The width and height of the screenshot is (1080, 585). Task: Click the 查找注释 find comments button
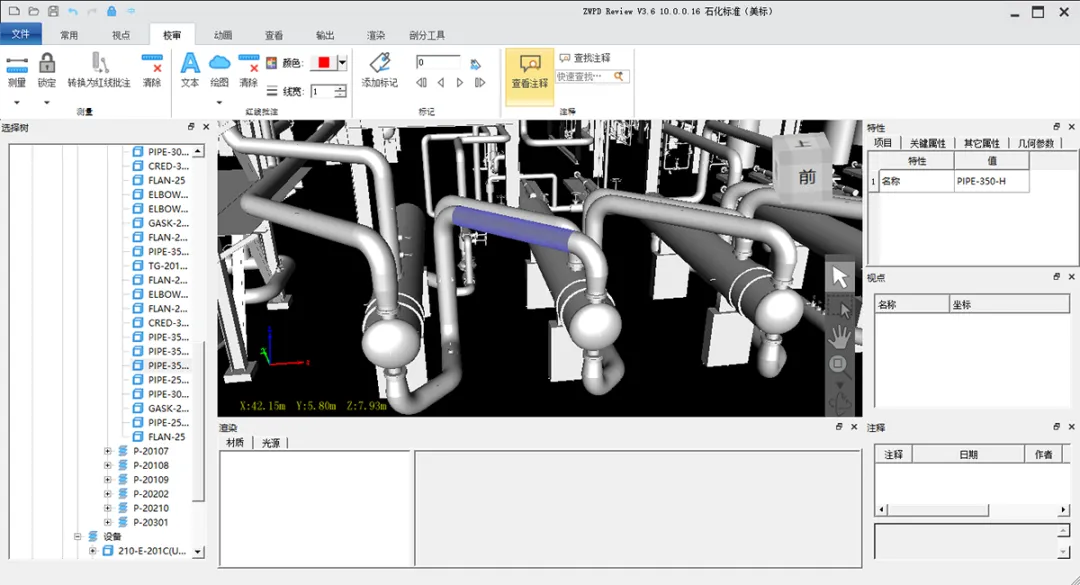585,58
